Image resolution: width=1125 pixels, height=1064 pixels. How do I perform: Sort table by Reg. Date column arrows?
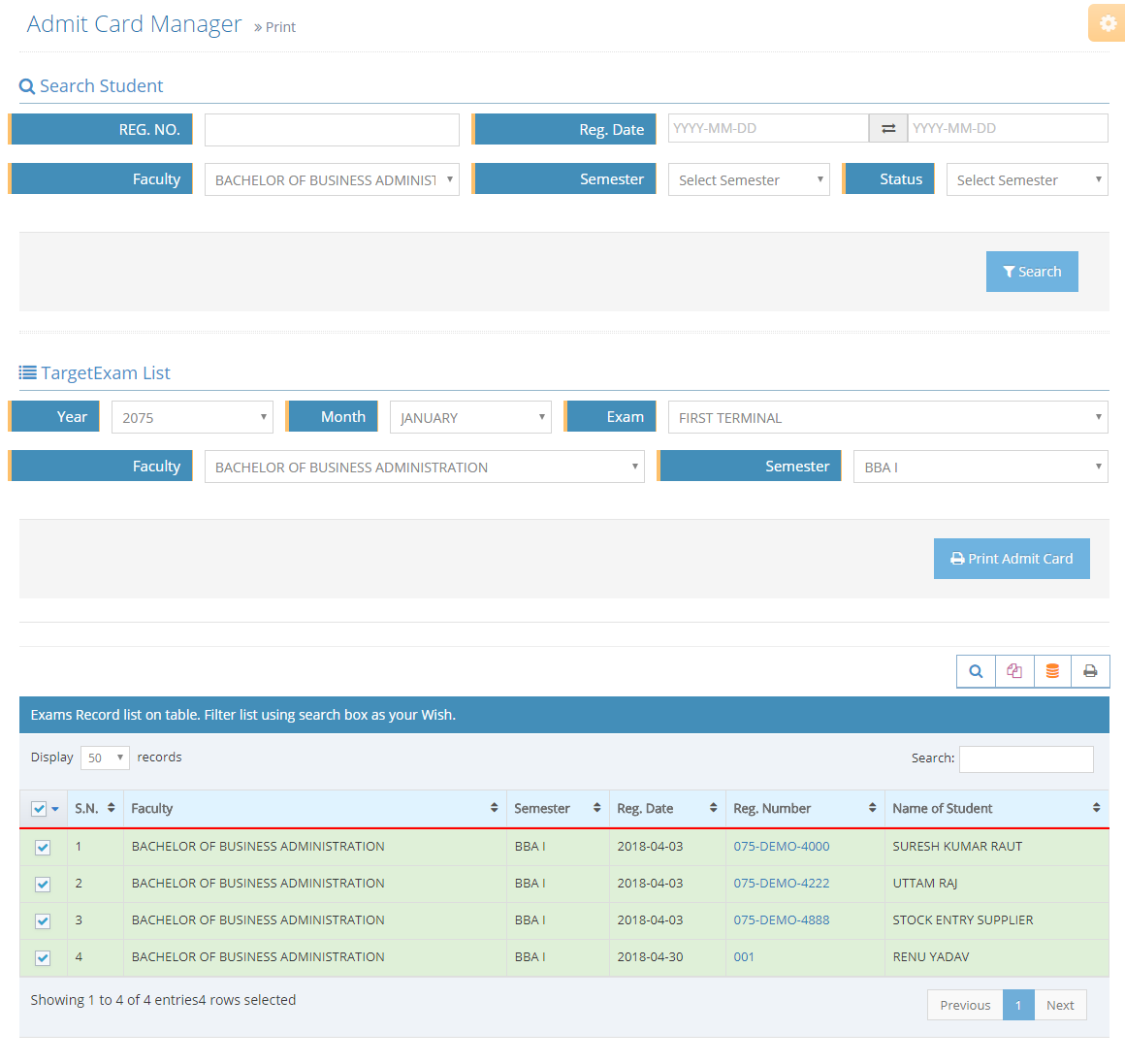click(713, 808)
